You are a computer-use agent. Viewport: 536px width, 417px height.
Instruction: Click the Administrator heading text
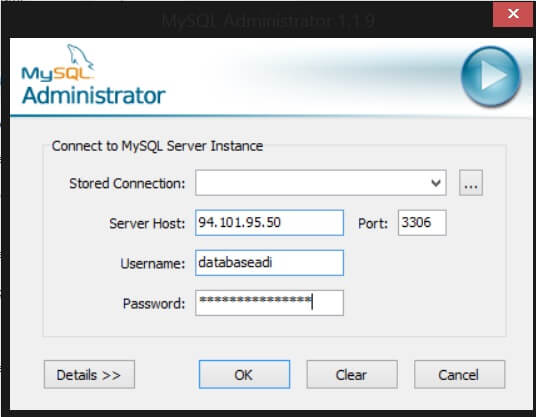click(x=94, y=95)
